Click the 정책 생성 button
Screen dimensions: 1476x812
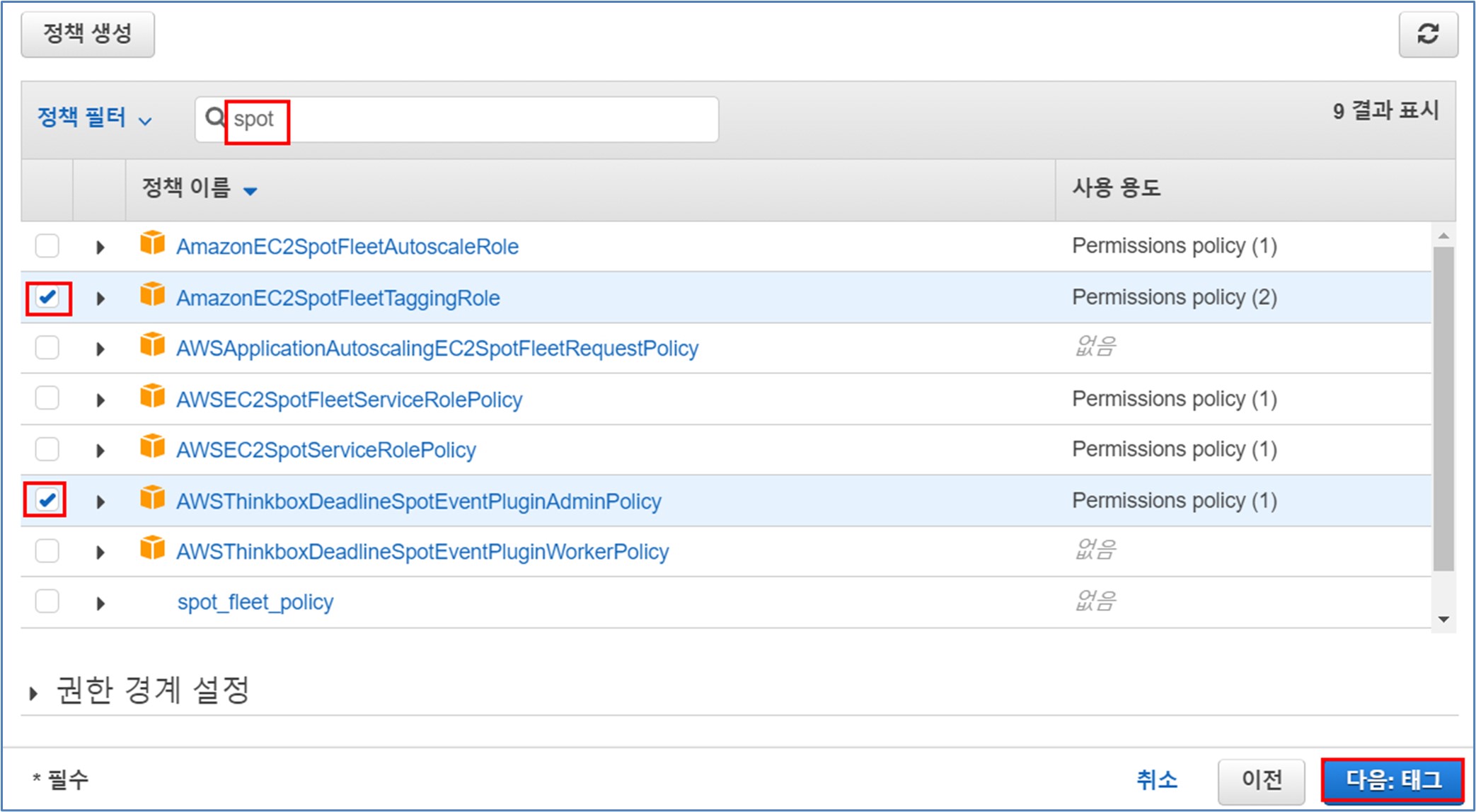88,34
